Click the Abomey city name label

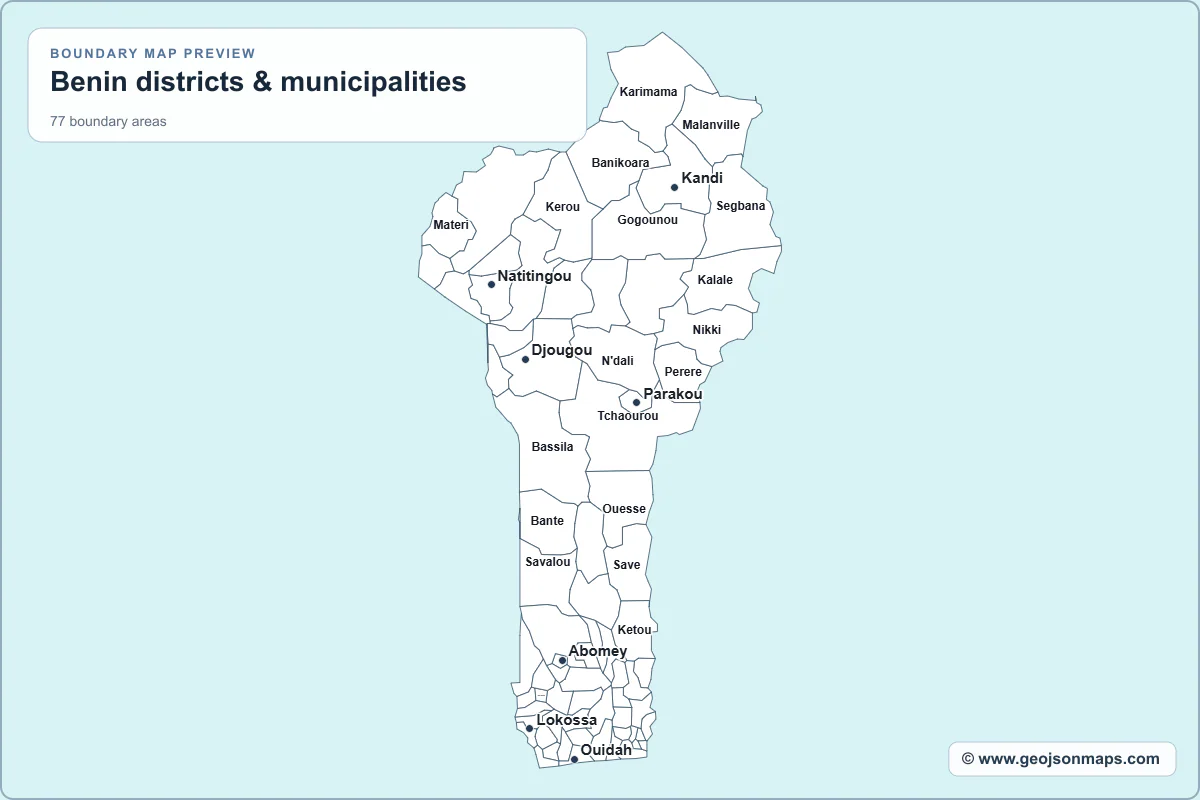pos(598,651)
